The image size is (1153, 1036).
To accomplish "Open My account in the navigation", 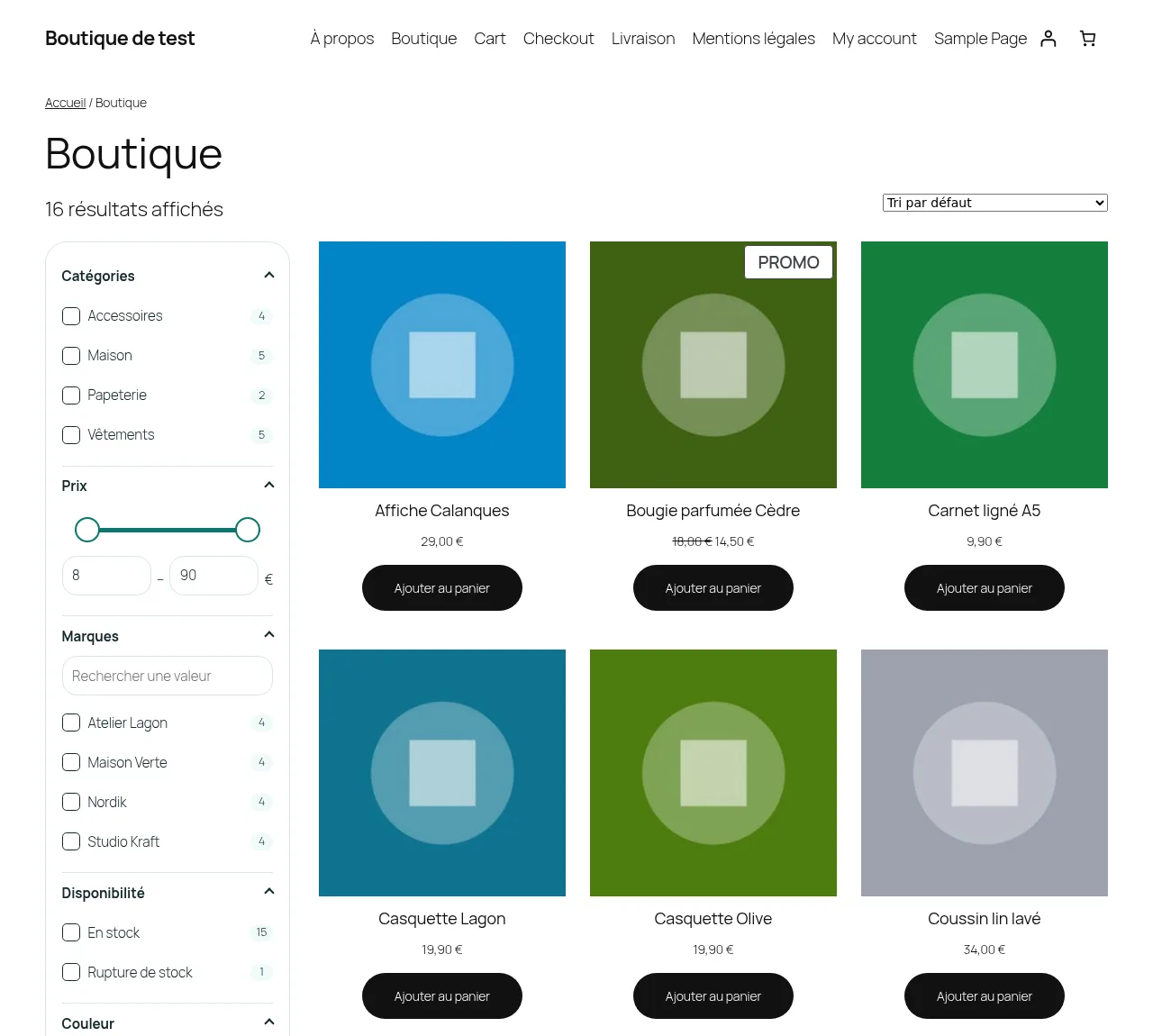I will (875, 39).
